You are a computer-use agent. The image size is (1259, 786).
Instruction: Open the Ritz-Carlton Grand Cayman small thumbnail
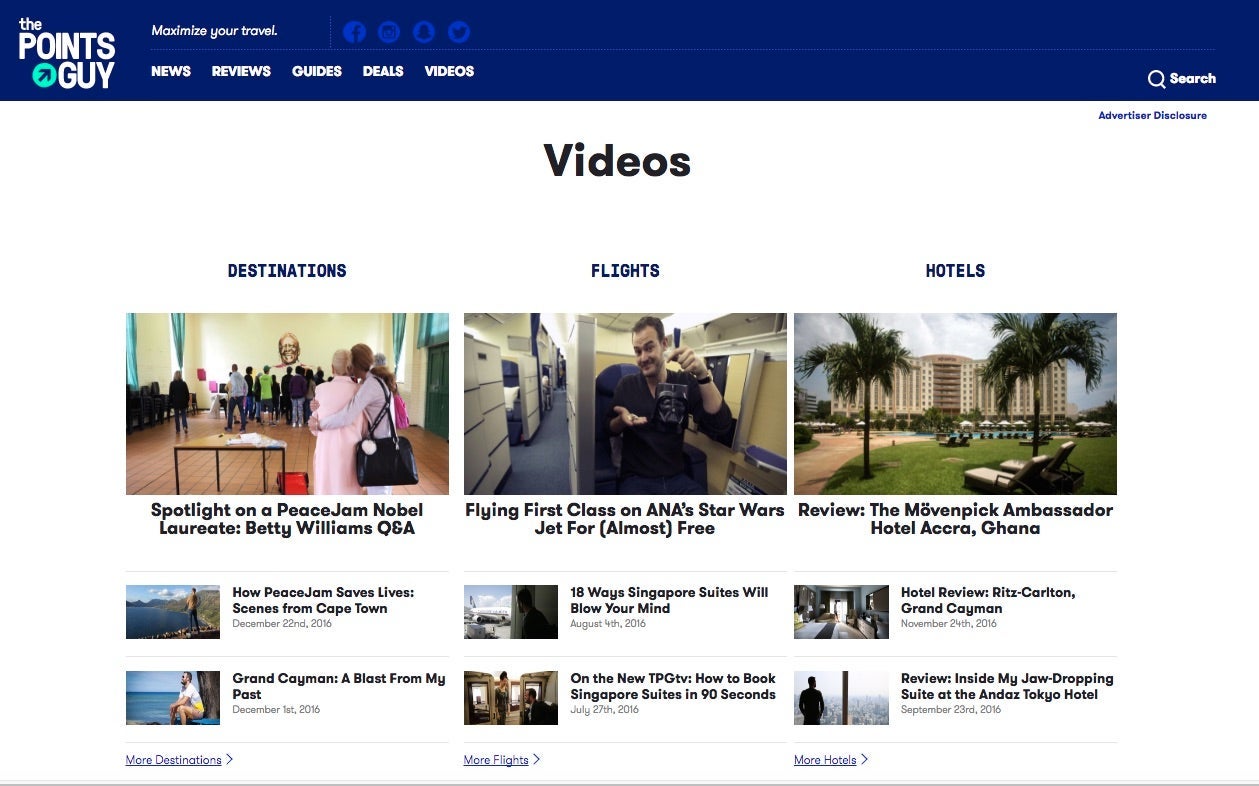pos(841,612)
